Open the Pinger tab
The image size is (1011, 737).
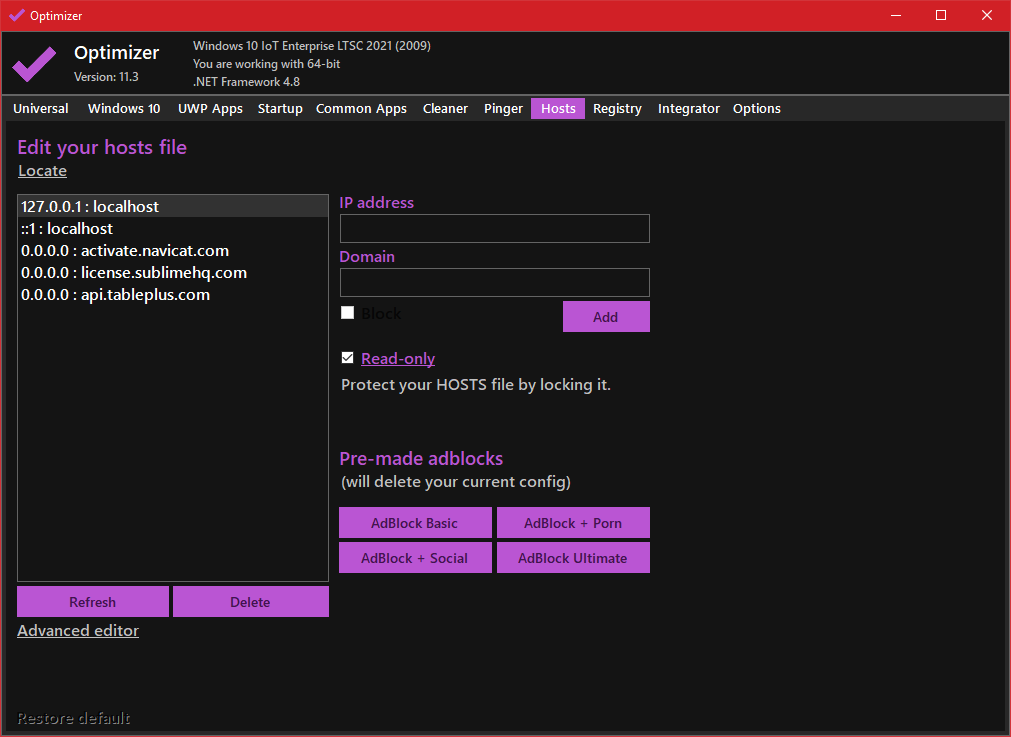[503, 109]
